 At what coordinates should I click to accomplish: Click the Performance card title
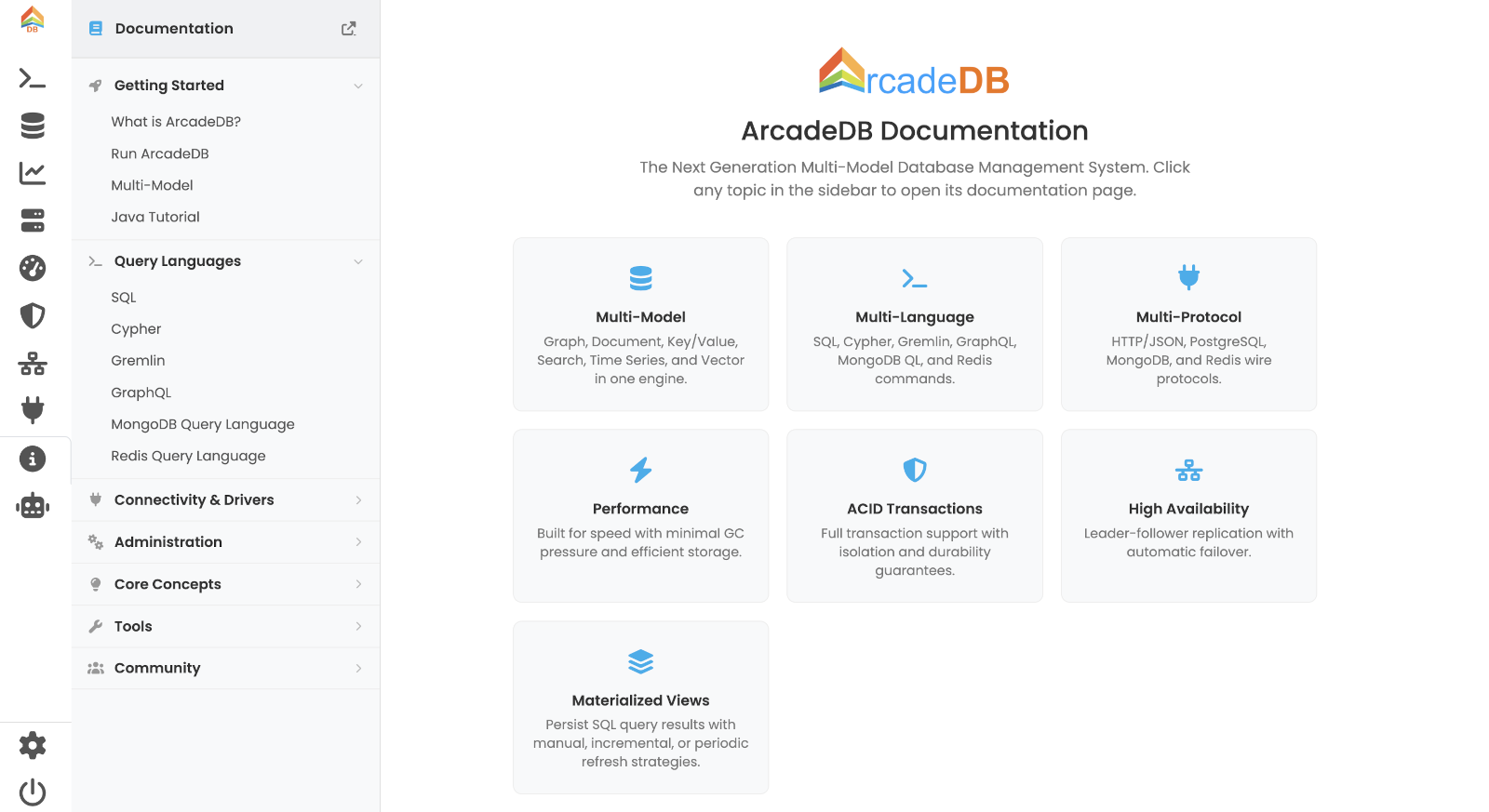pos(641,509)
